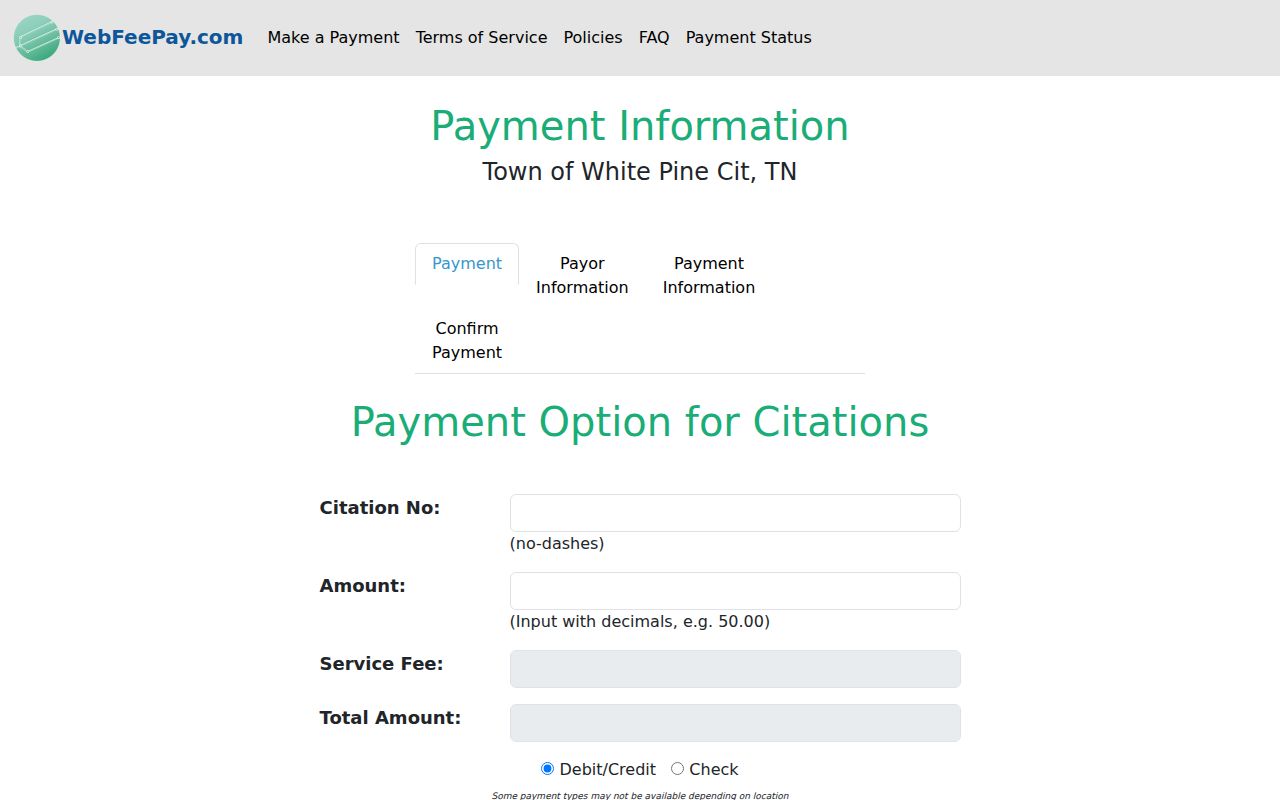Click the Amount: label
1280x800 pixels.
click(x=363, y=586)
